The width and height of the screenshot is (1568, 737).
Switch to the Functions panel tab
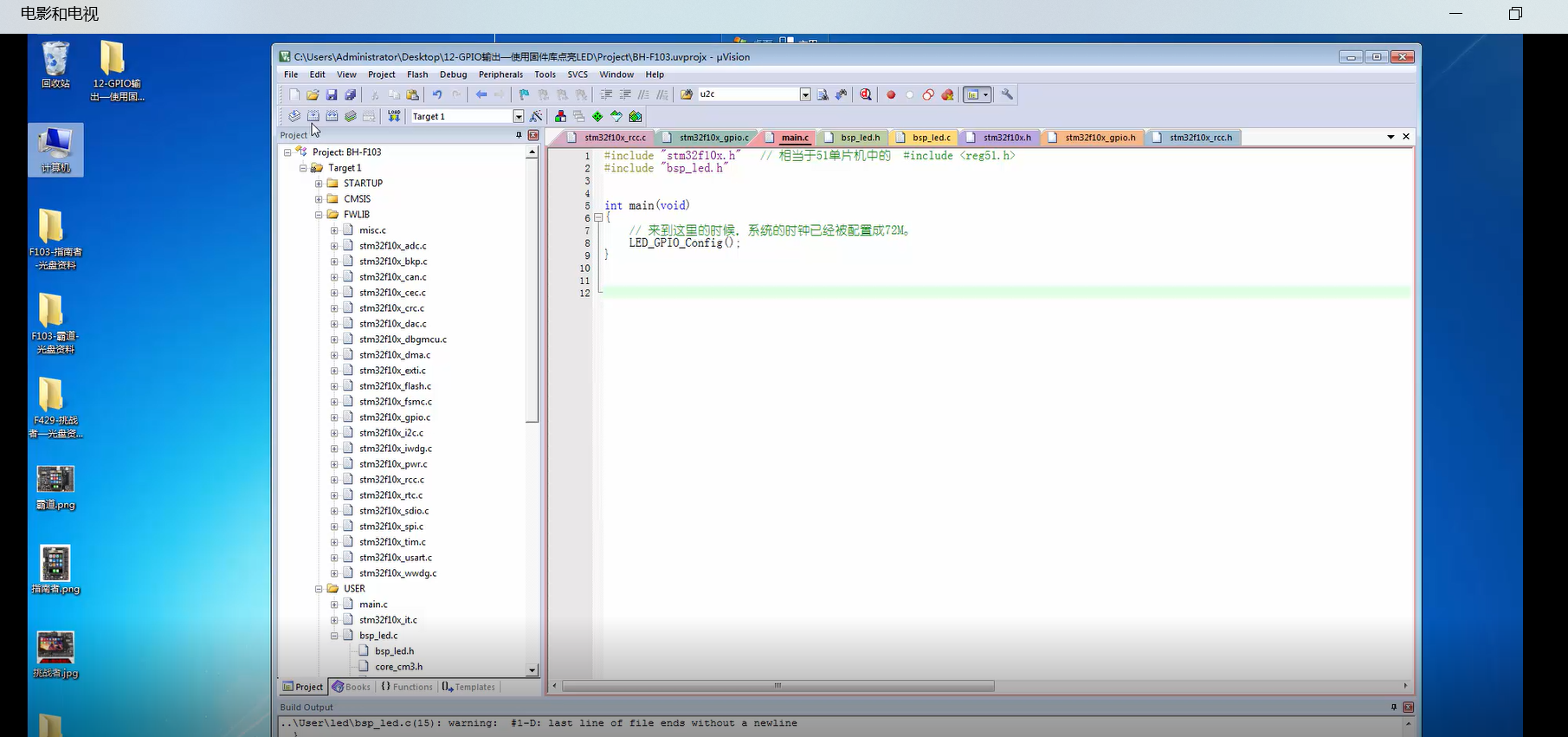click(x=407, y=687)
